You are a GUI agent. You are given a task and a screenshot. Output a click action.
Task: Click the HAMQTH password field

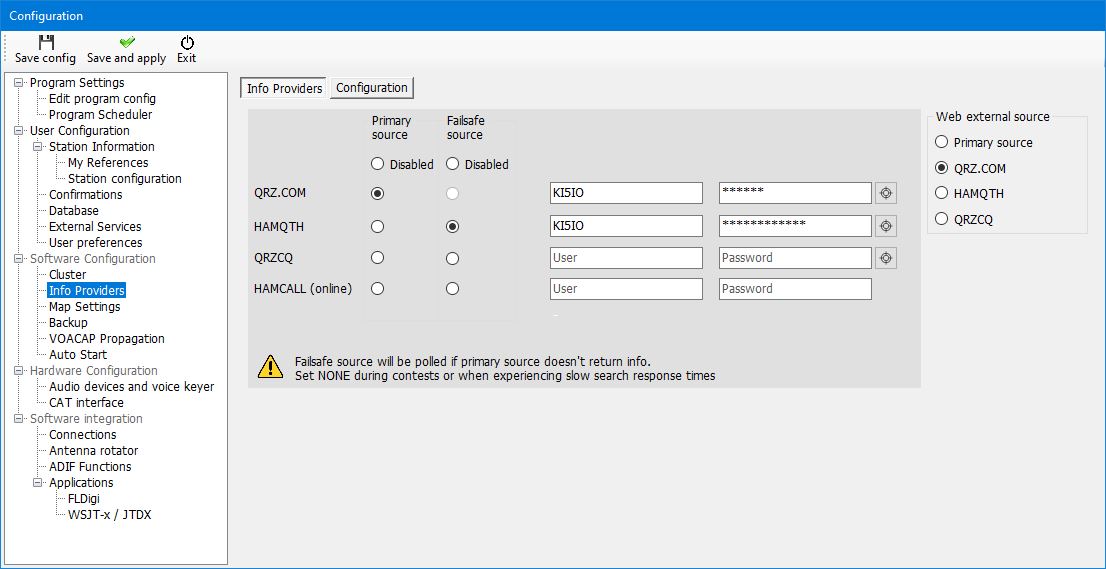795,226
